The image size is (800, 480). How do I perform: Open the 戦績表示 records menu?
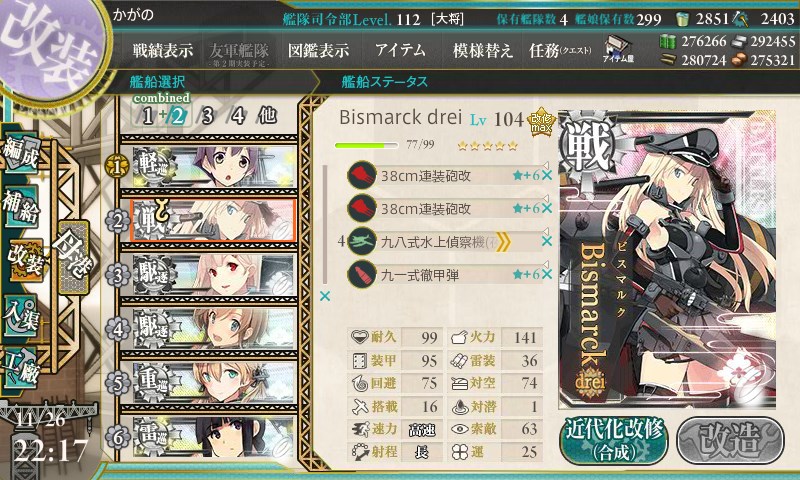[162, 50]
